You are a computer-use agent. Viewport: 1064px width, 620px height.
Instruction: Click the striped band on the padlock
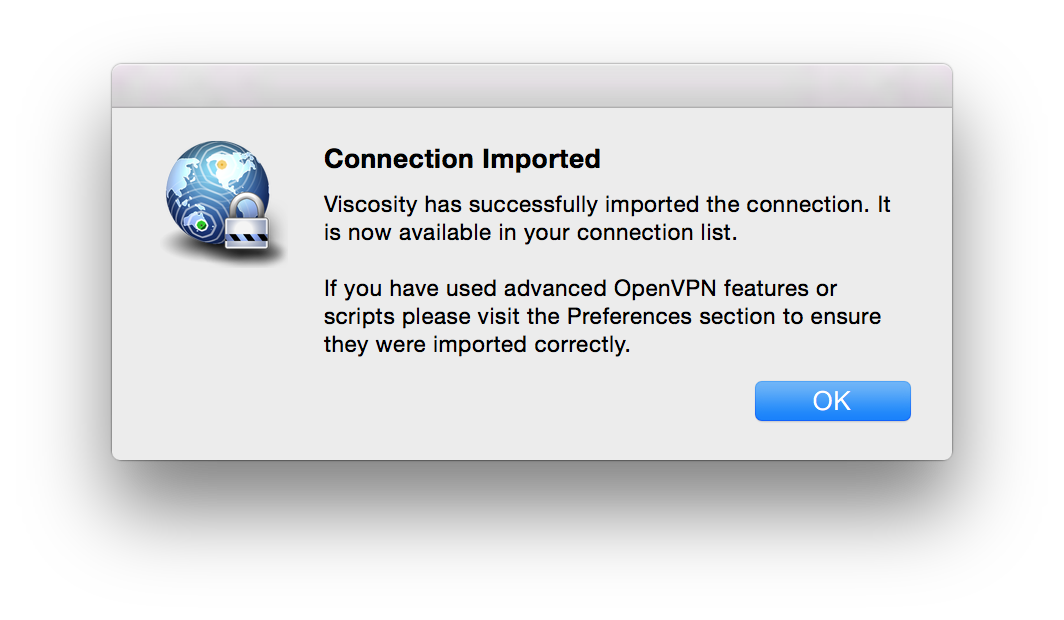[246, 237]
